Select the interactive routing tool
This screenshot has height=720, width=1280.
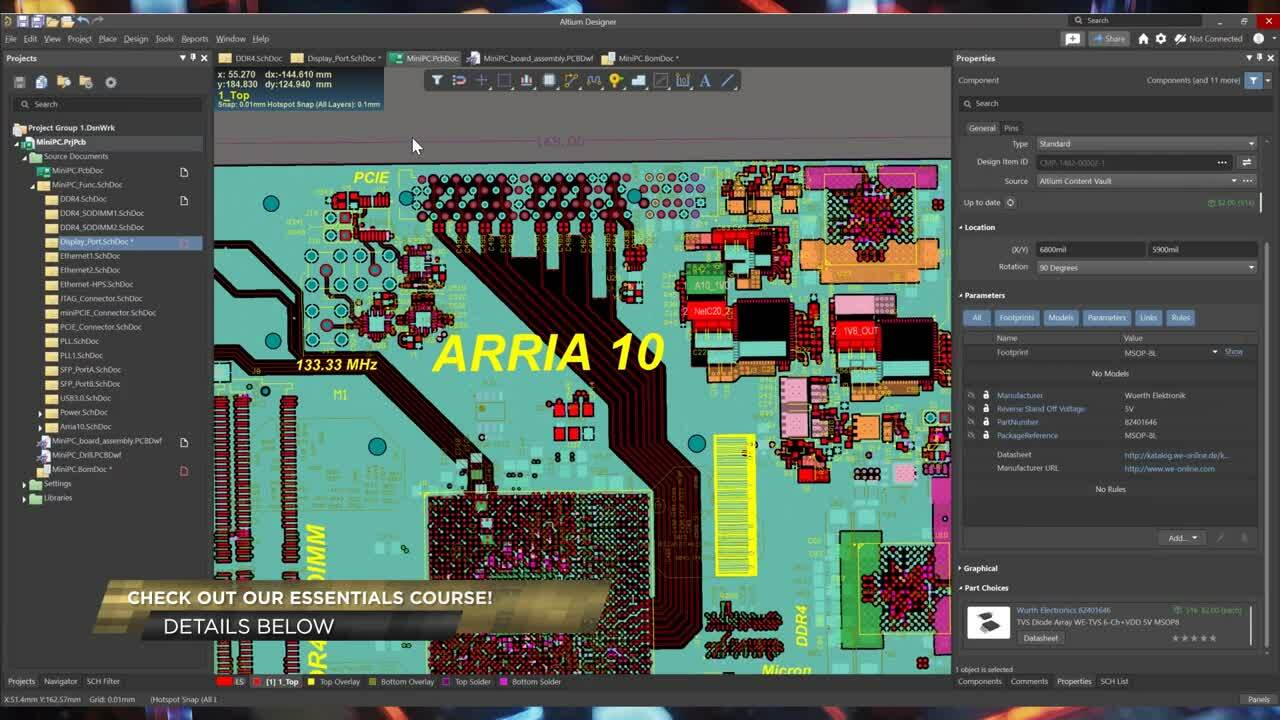click(571, 80)
